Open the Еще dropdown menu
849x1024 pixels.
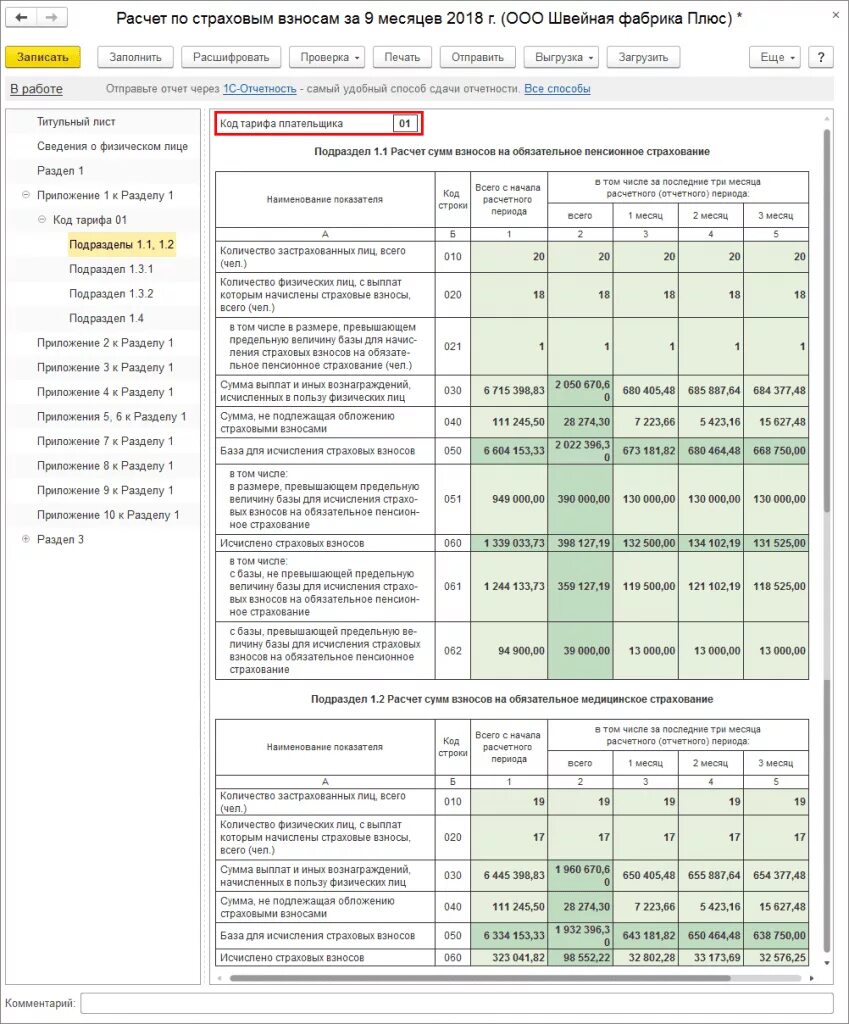click(775, 57)
